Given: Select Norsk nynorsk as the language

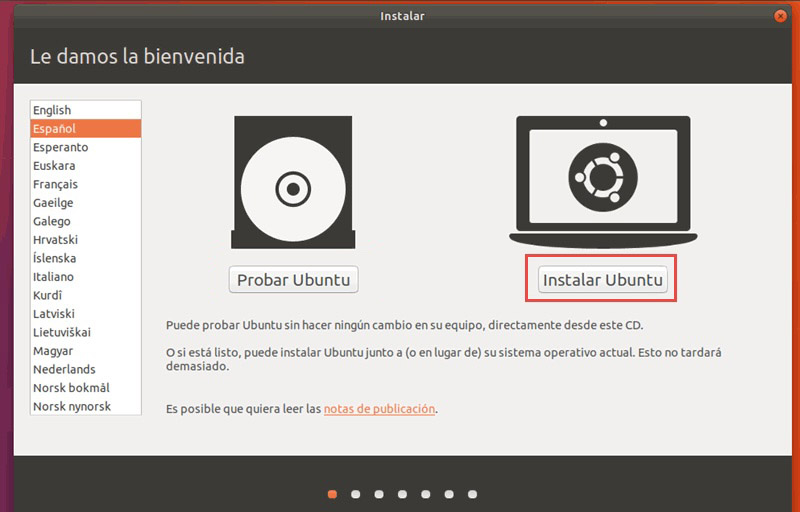Looking at the screenshot, I should 86,406.
